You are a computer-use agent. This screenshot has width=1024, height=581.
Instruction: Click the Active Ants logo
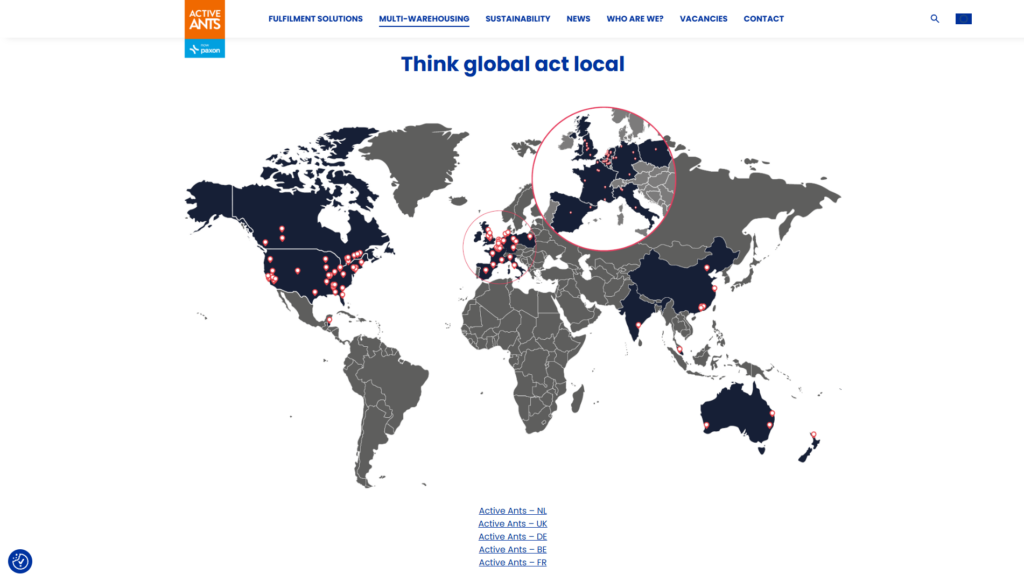[x=204, y=19]
